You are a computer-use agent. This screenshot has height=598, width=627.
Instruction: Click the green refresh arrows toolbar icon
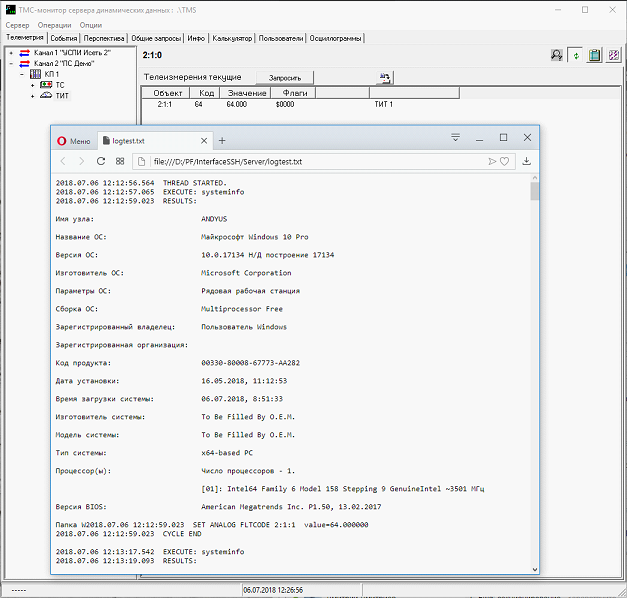click(x=576, y=56)
